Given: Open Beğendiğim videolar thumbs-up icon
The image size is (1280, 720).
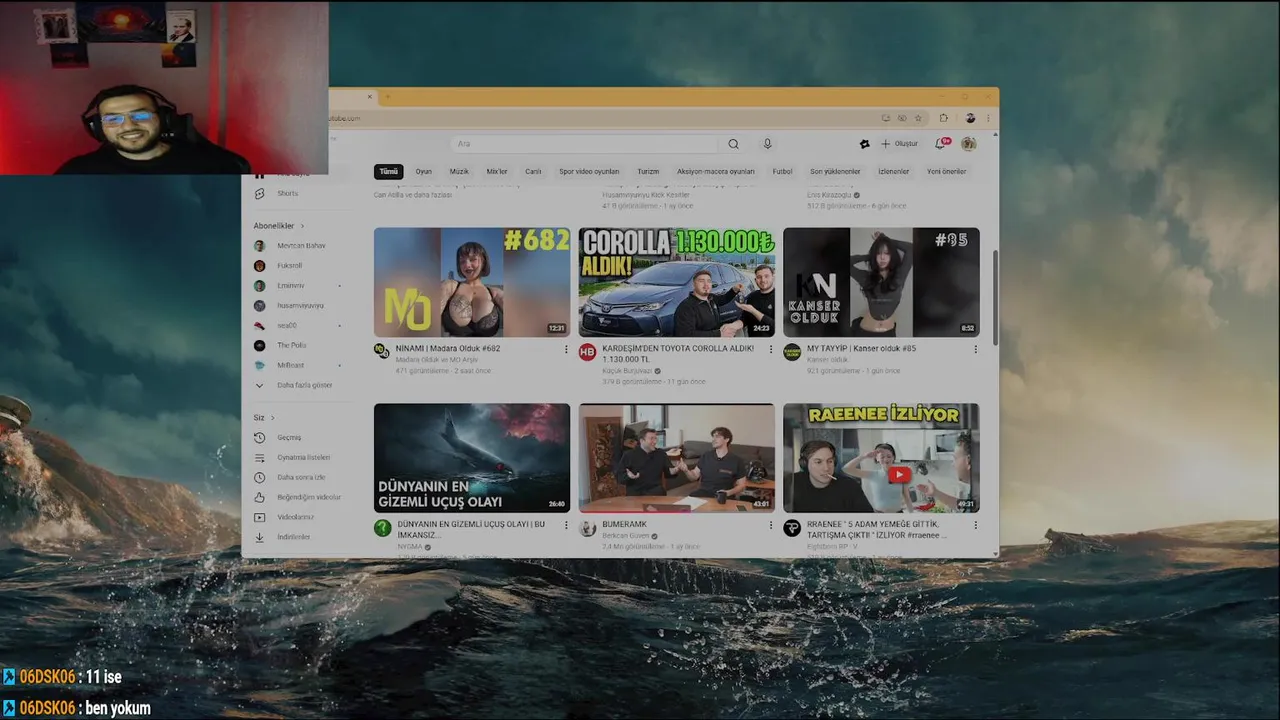Looking at the screenshot, I should click(259, 497).
